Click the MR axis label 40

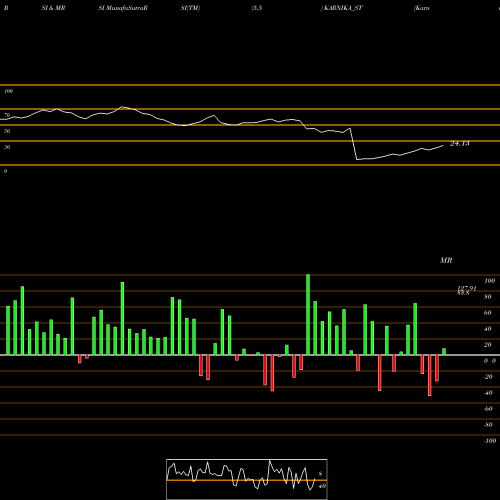click(488, 329)
